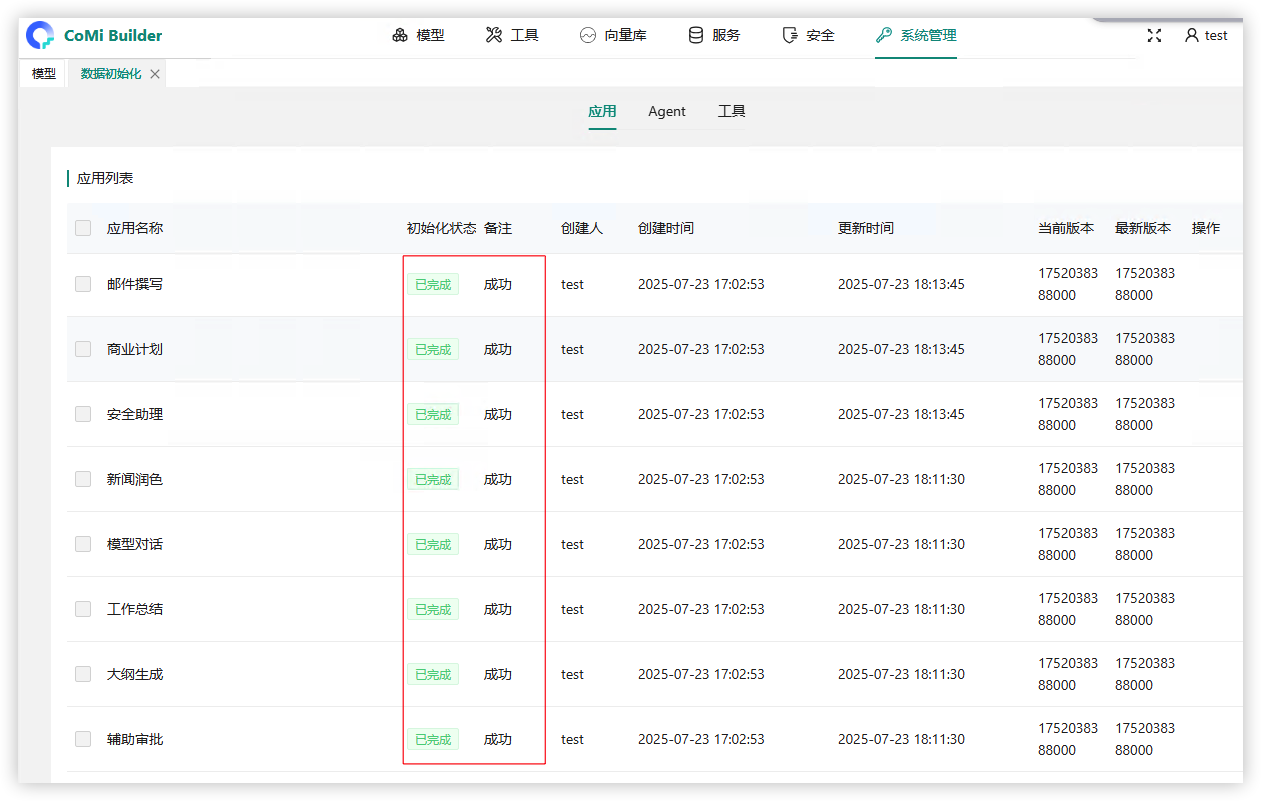Check the 新闻润色 row checkbox

(83, 479)
